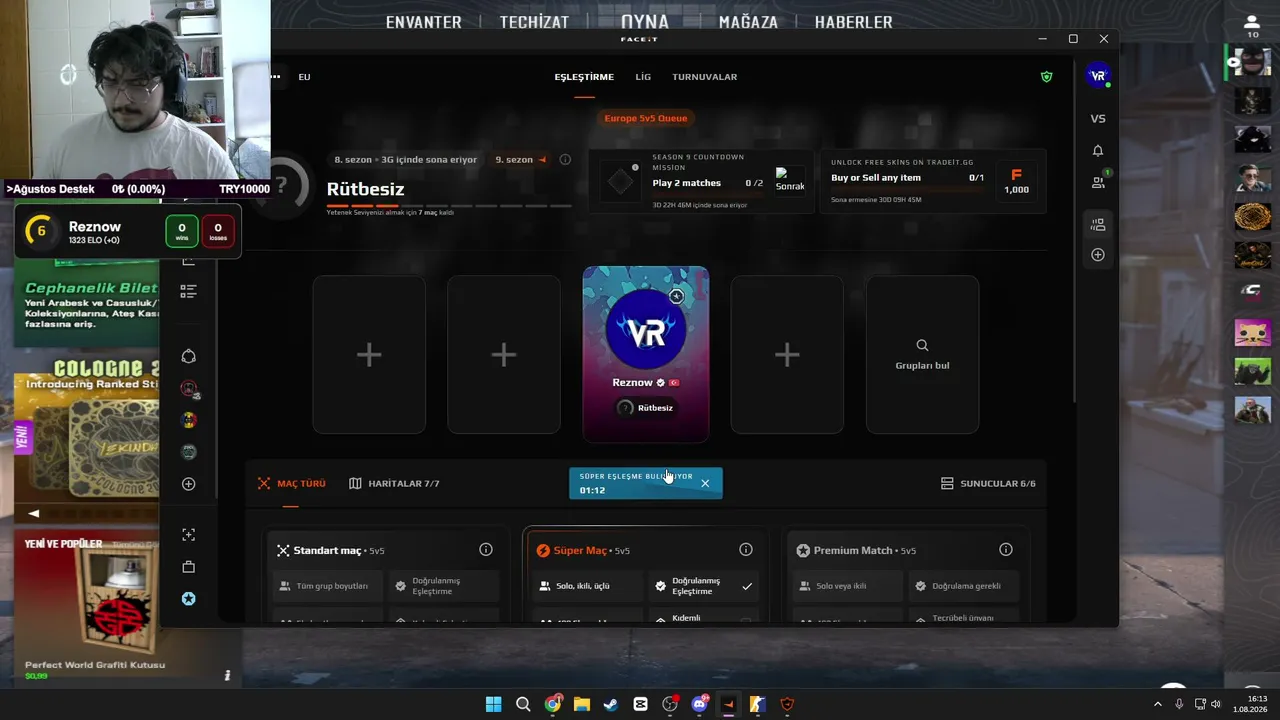Open the SUNUCULAR 6/6 tab

point(988,484)
